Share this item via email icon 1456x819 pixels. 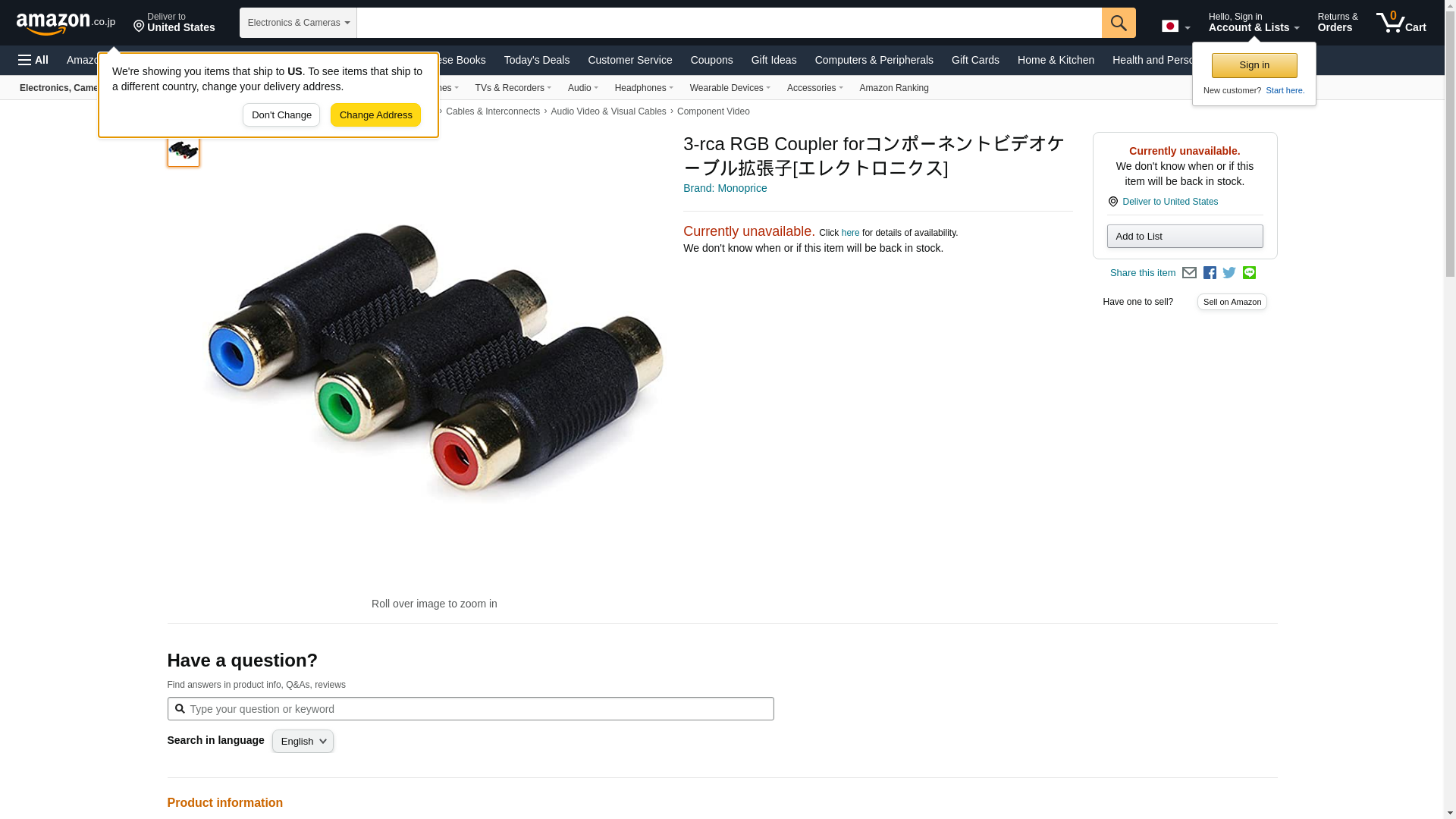click(1189, 273)
